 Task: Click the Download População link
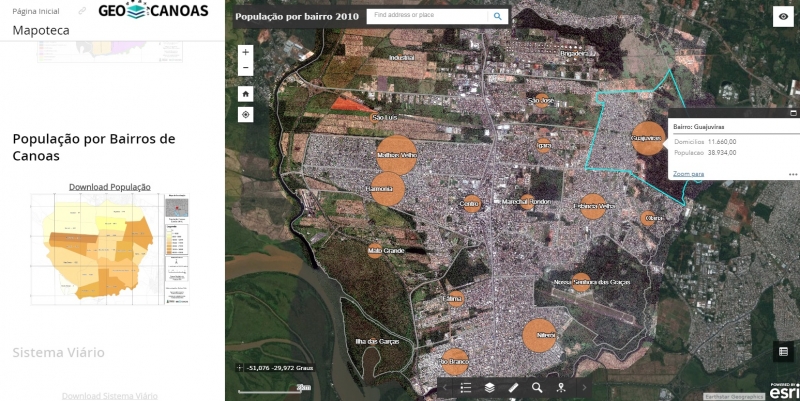point(109,187)
